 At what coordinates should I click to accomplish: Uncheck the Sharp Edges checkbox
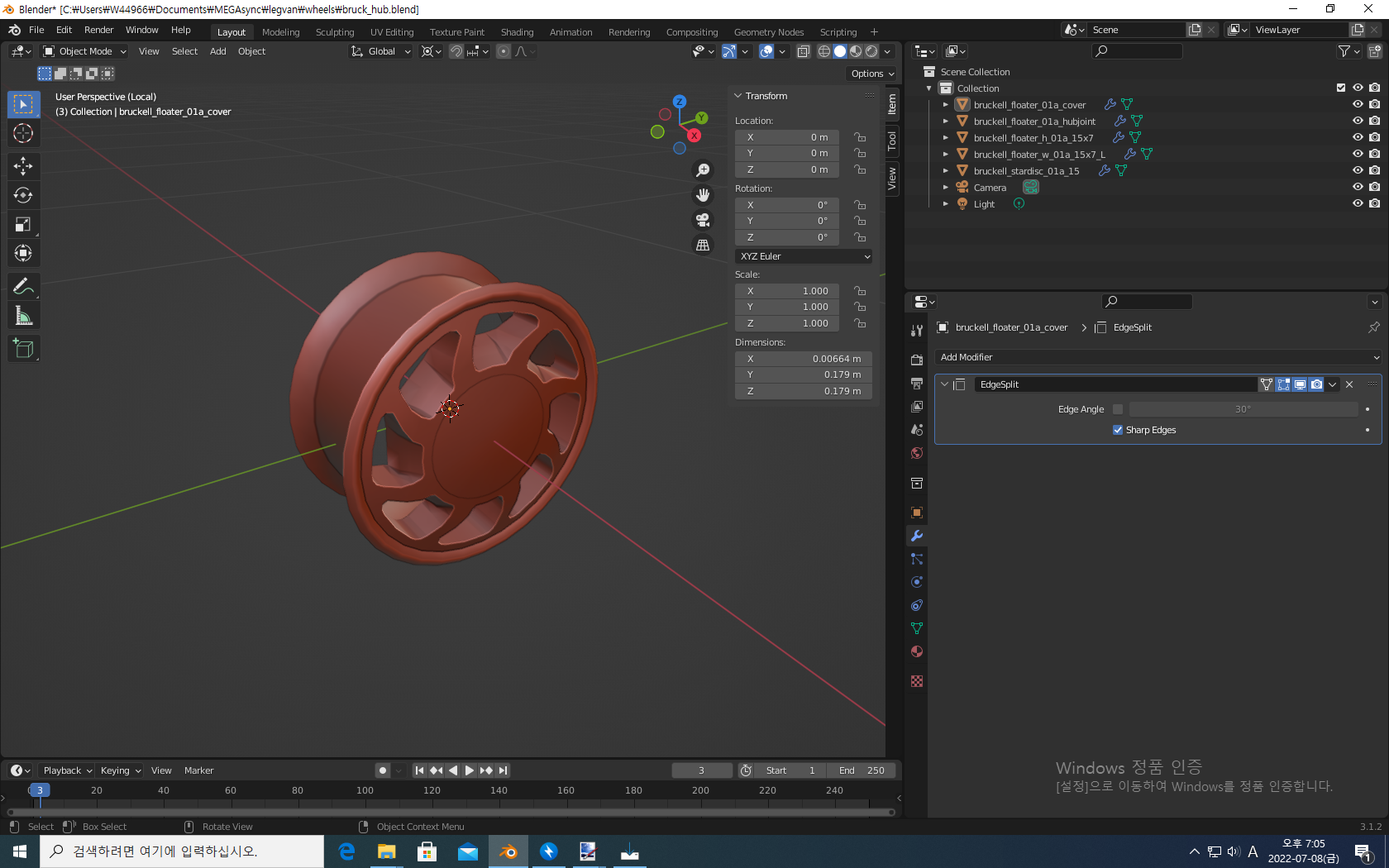pos(1118,430)
